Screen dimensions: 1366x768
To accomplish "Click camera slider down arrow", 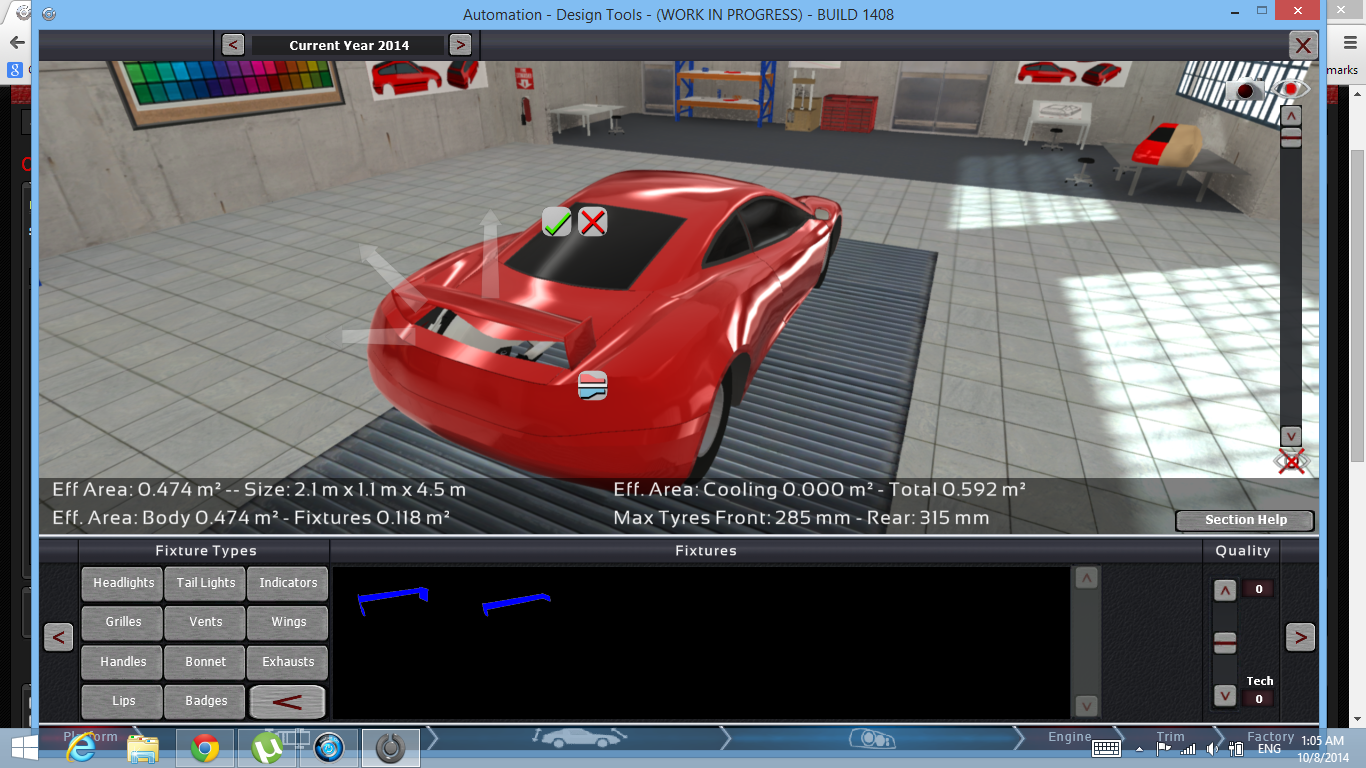I will click(x=1291, y=436).
